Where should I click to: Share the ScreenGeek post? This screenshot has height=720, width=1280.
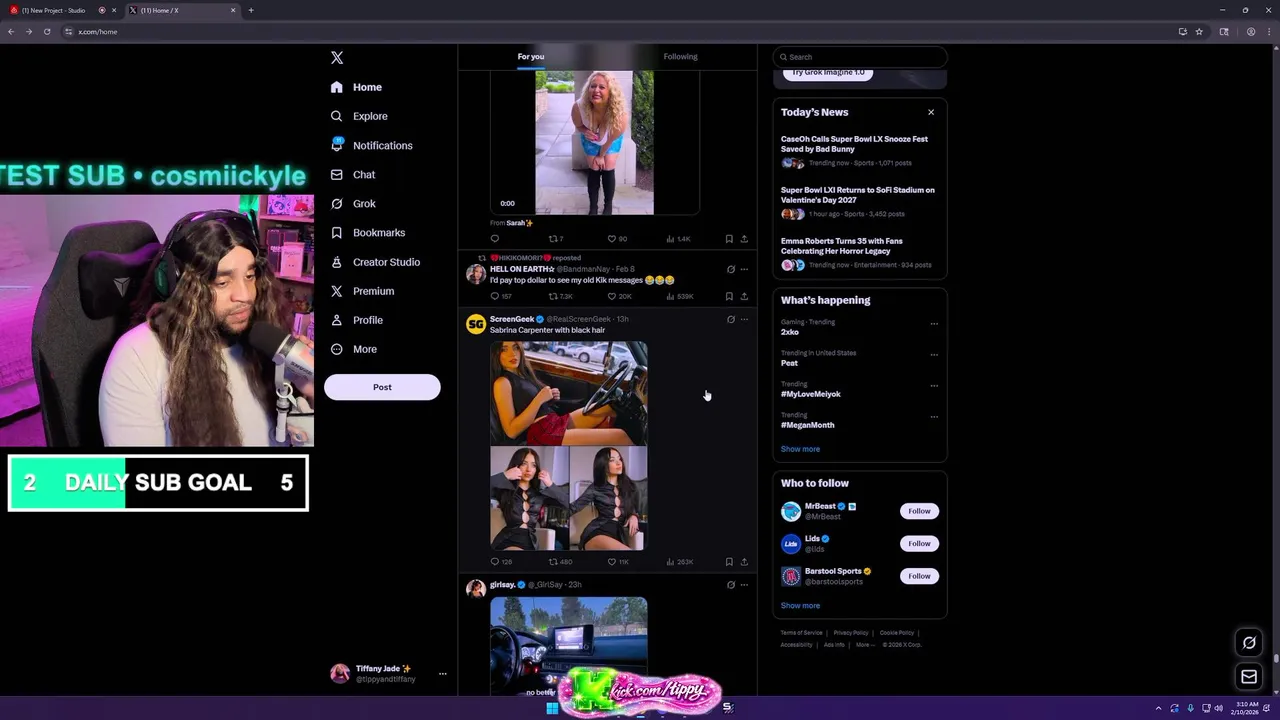click(x=744, y=562)
